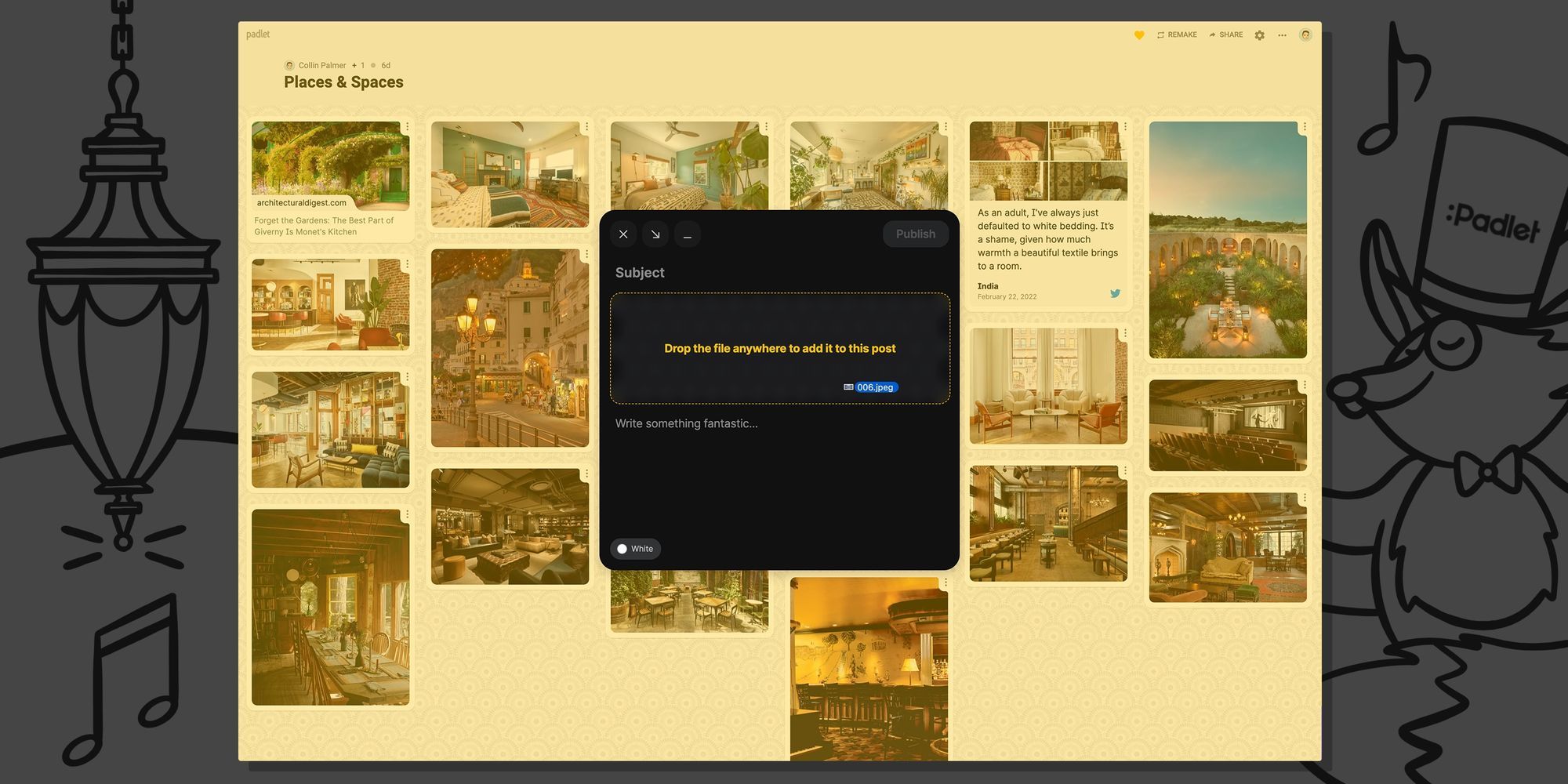Image resolution: width=1568 pixels, height=784 pixels.
Task: Click the Twitter bird icon on the India post
Action: (x=1115, y=294)
